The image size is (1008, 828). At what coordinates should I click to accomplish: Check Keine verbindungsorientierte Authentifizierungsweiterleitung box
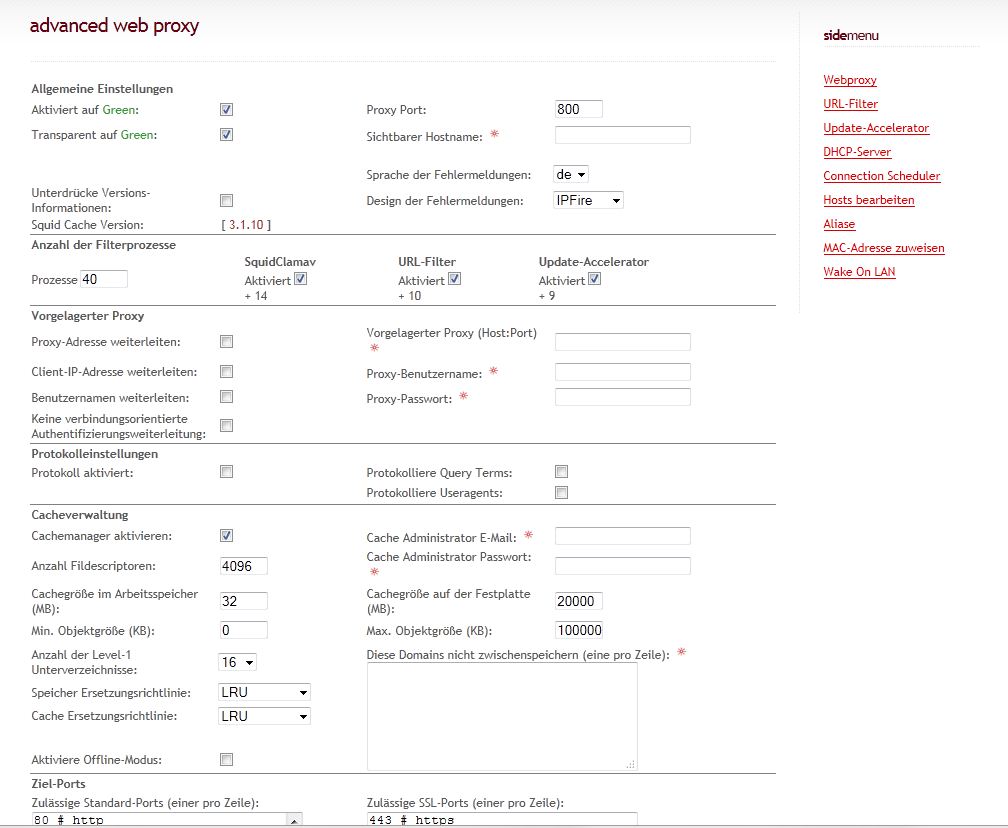[226, 426]
